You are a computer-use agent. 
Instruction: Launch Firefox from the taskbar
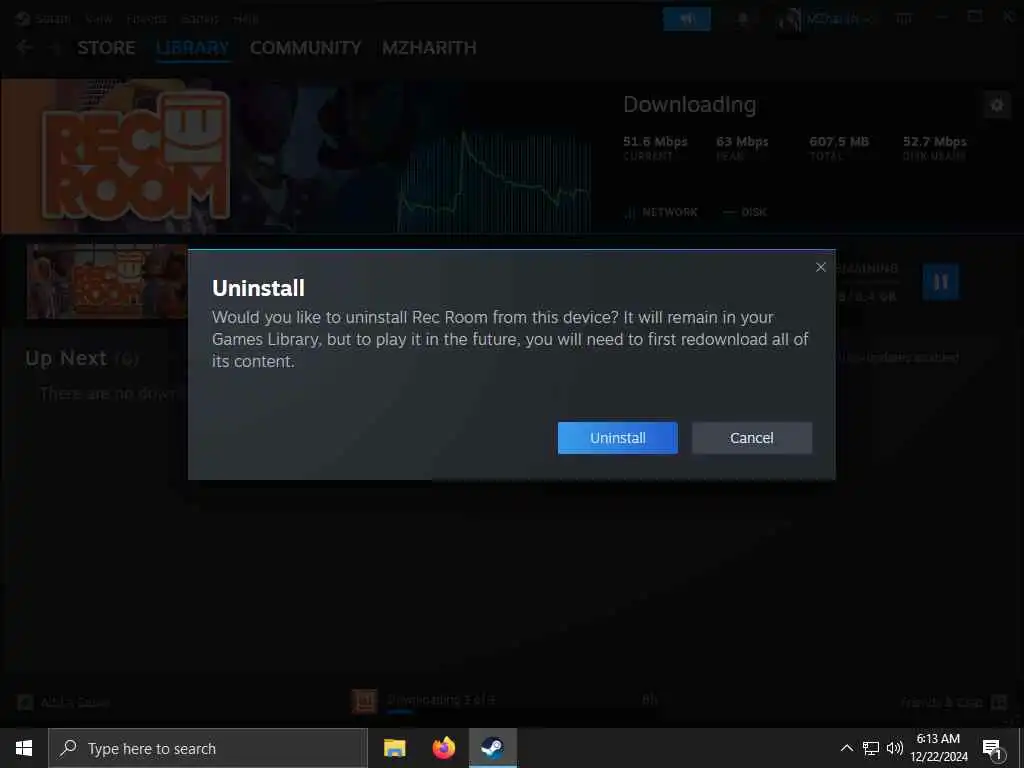pyautogui.click(x=443, y=748)
